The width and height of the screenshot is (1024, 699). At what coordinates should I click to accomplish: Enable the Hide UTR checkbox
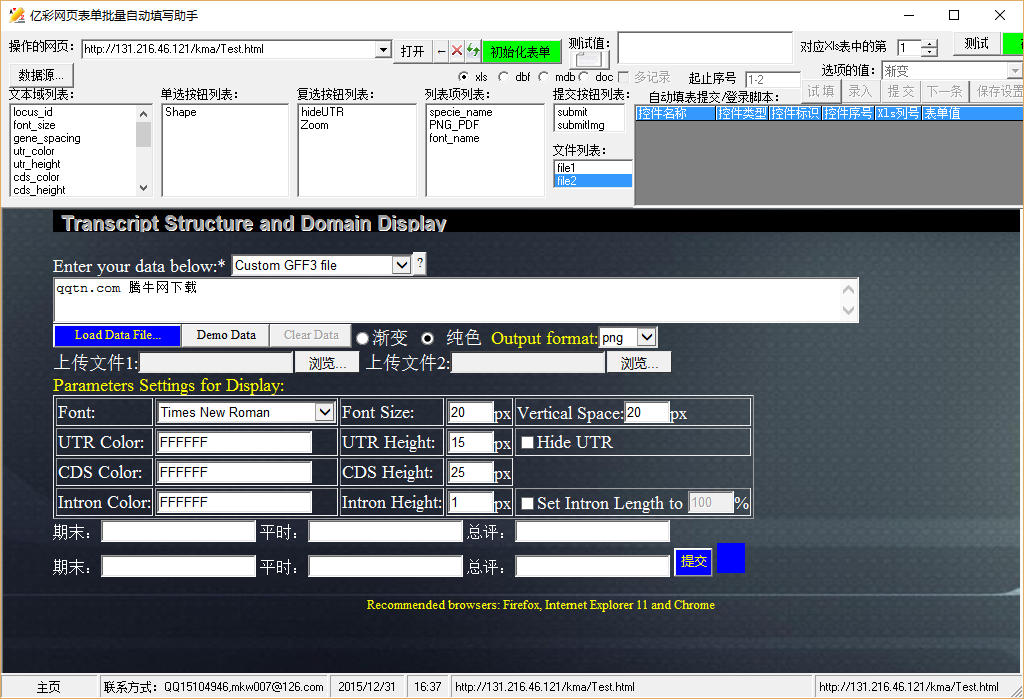526,442
